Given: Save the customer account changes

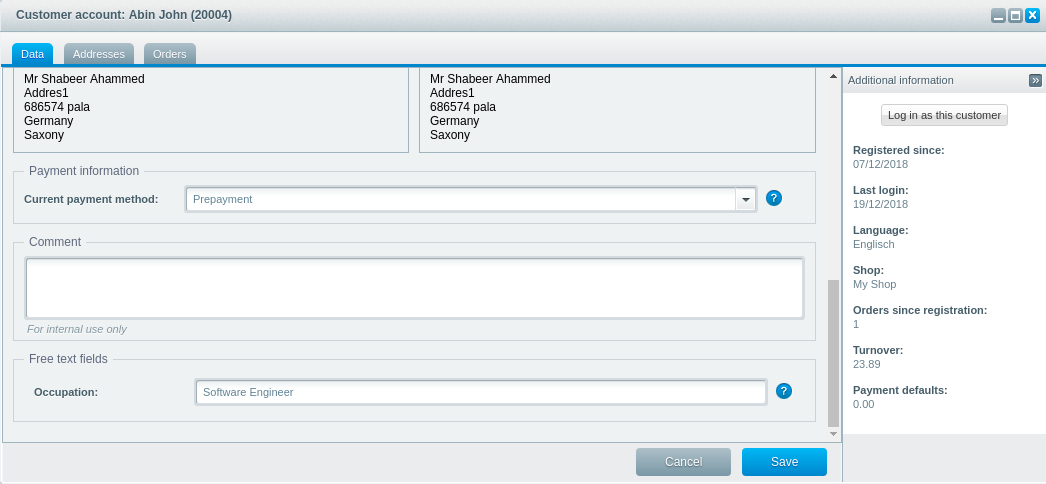Looking at the screenshot, I should click(784, 462).
